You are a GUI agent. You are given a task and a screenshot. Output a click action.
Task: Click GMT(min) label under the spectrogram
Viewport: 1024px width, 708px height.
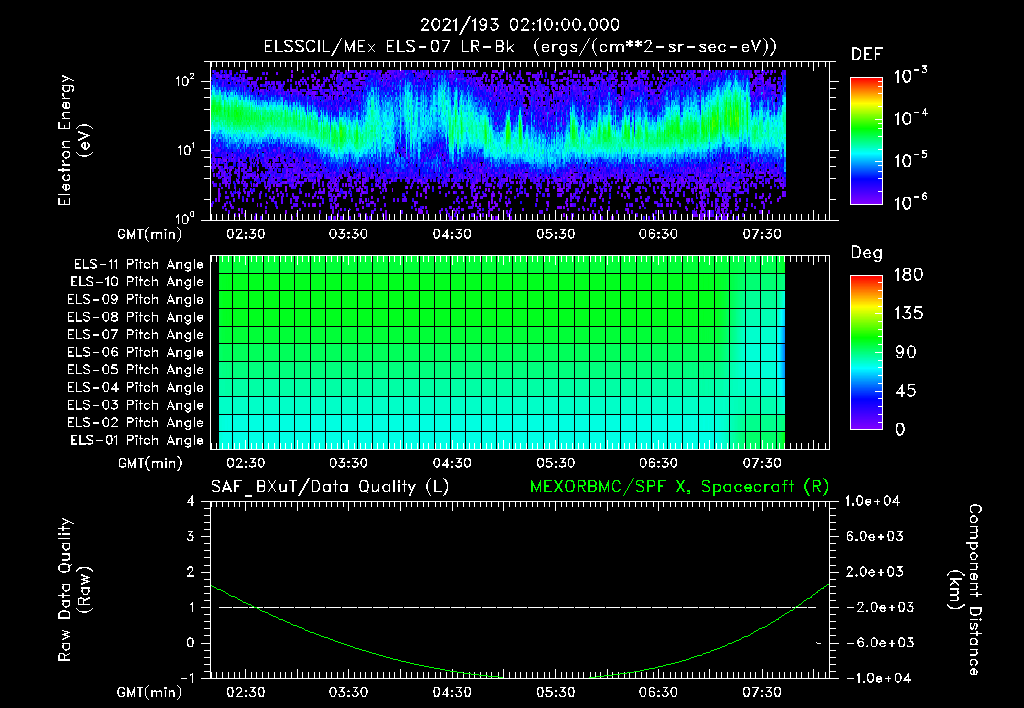(x=149, y=234)
